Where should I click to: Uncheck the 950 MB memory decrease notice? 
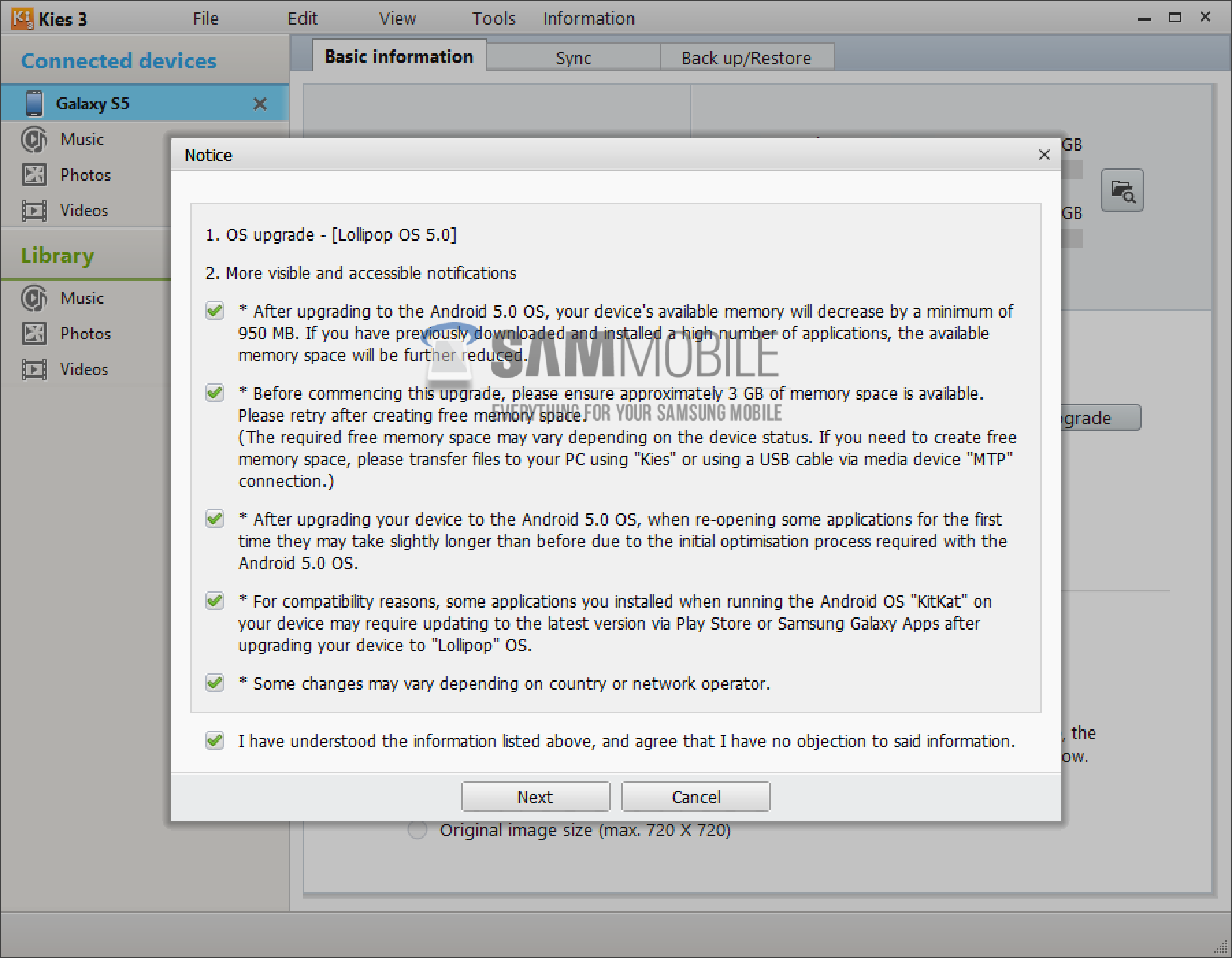pos(215,311)
